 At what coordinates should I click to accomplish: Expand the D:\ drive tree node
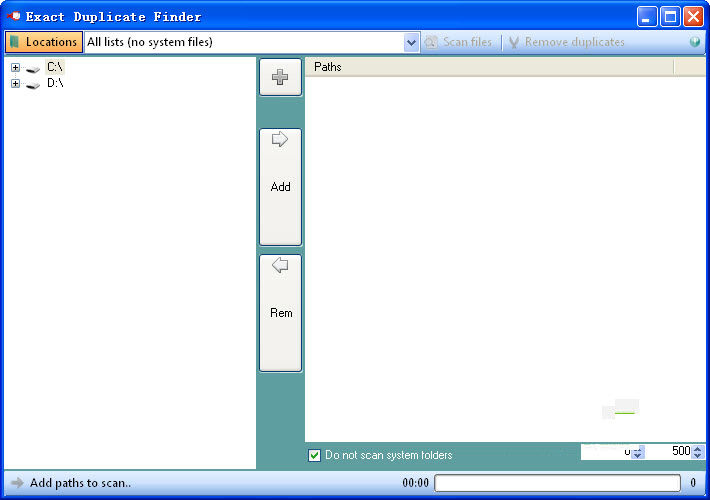tap(15, 83)
